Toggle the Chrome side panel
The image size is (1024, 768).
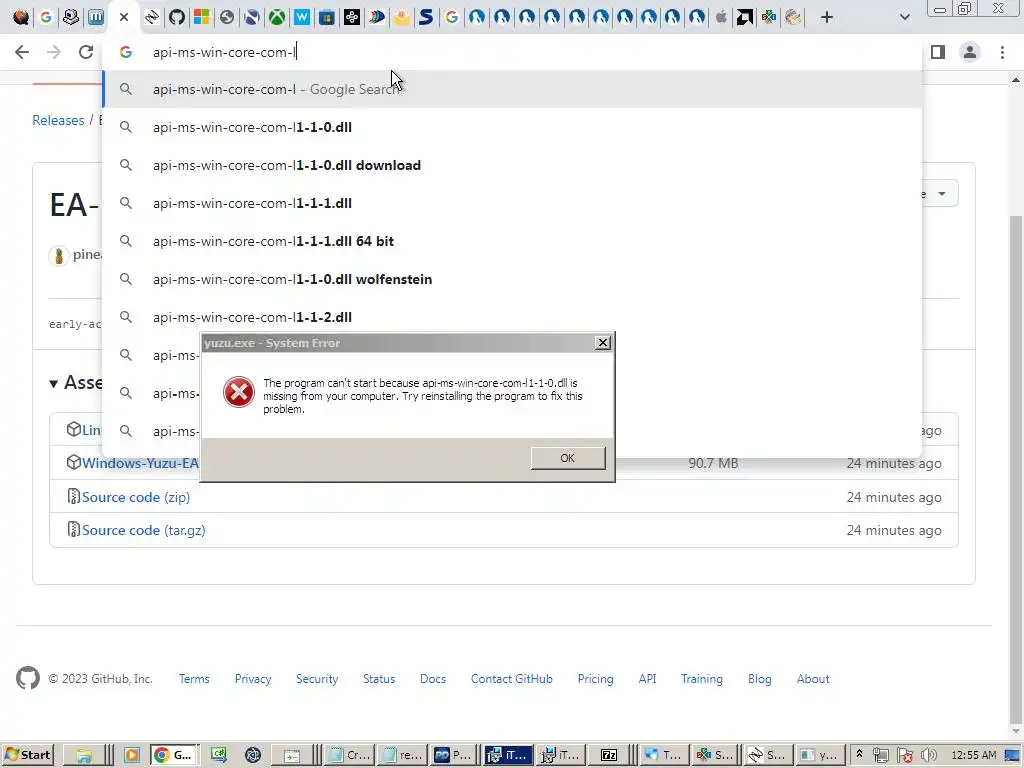click(938, 52)
